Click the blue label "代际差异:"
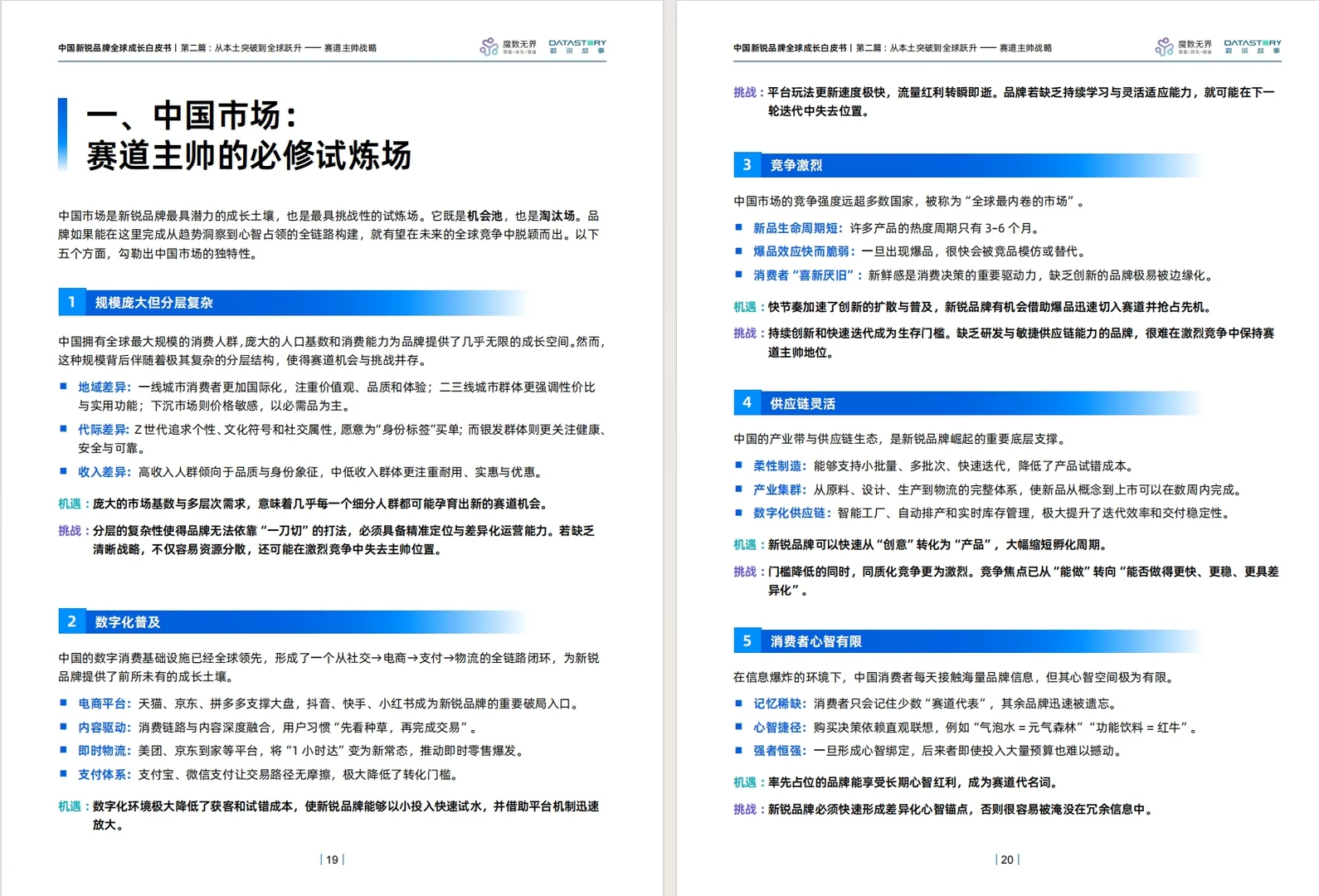 coord(105,430)
